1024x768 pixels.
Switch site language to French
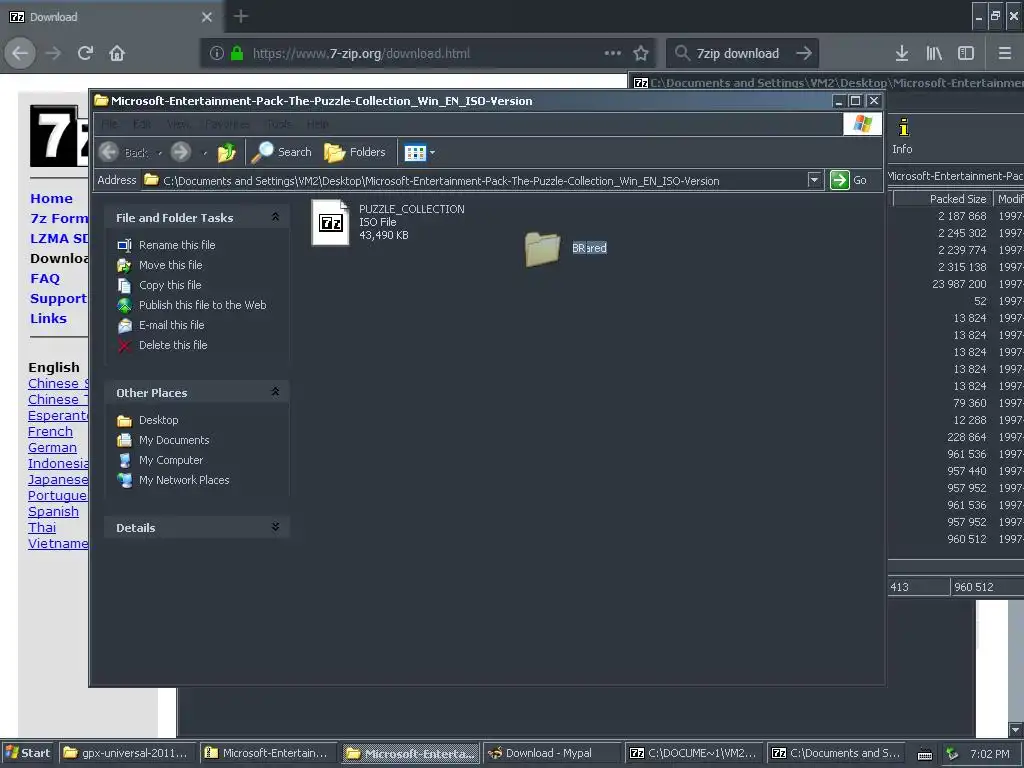50,432
